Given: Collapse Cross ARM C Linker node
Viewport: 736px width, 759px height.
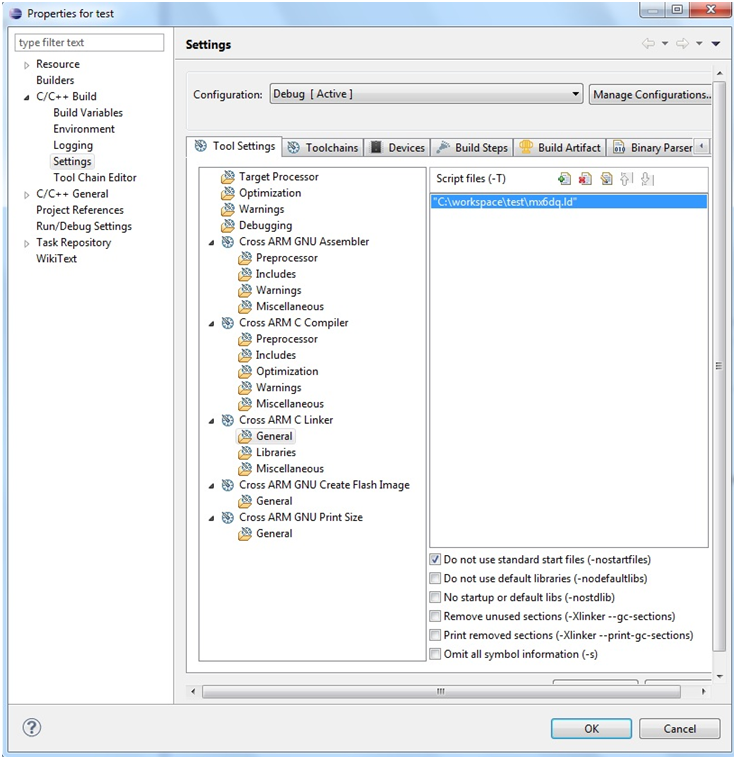Looking at the screenshot, I should tap(212, 421).
